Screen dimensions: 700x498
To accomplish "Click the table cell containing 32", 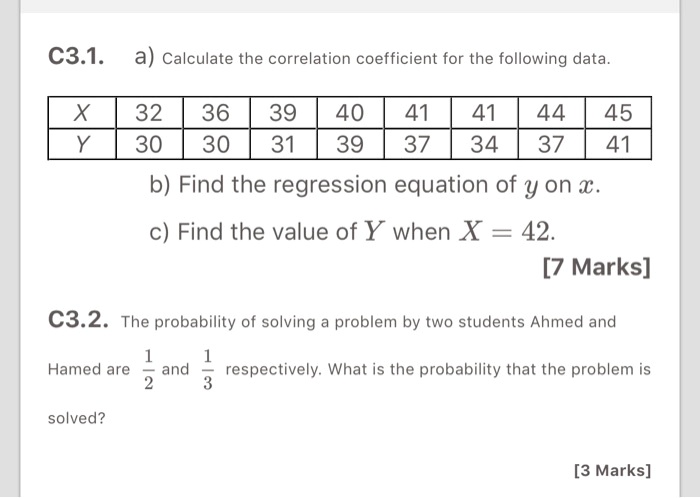I will coord(149,112).
